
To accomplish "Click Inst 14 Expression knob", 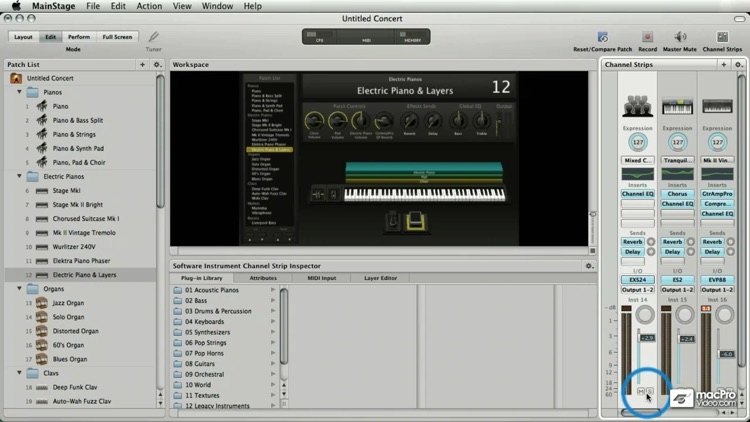I will pyautogui.click(x=638, y=142).
